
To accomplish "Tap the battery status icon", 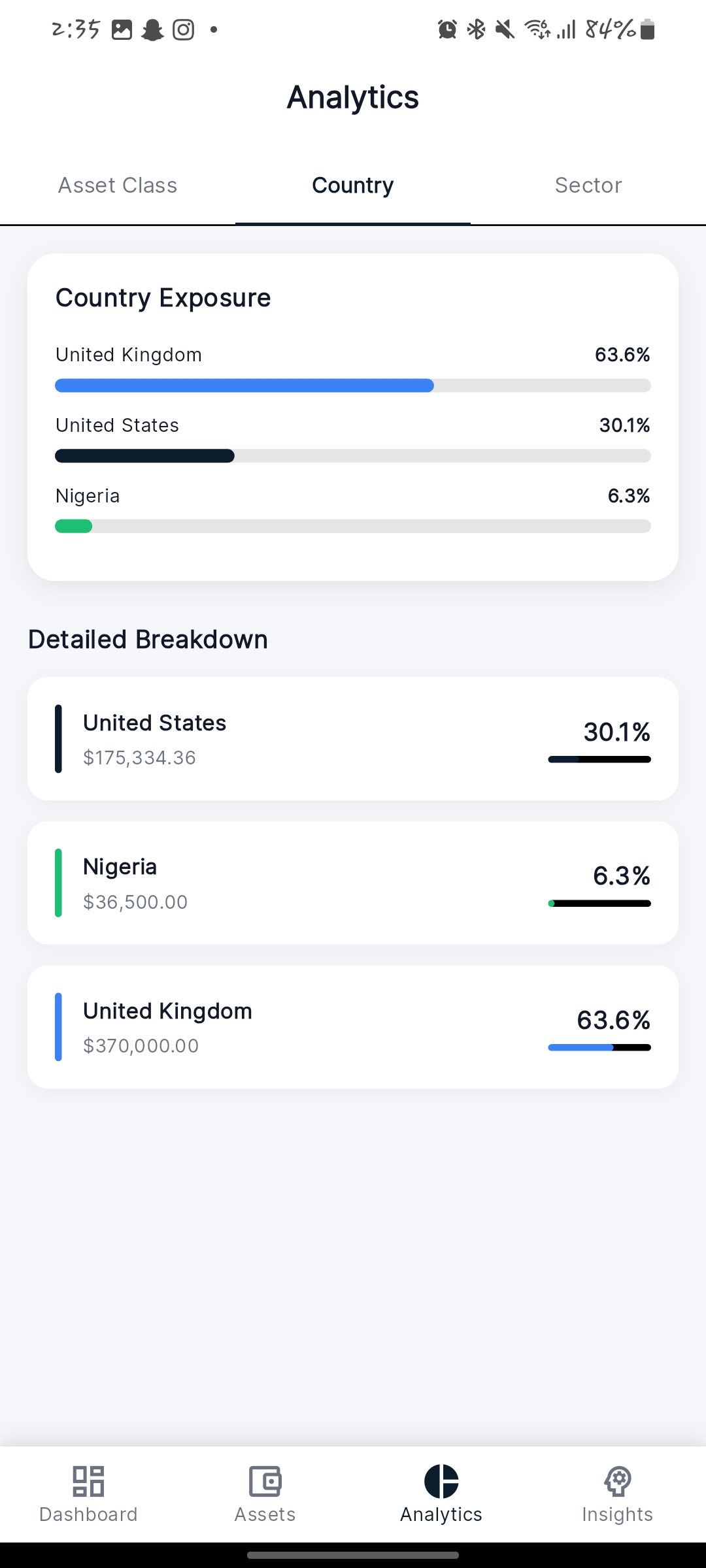I will [x=648, y=29].
